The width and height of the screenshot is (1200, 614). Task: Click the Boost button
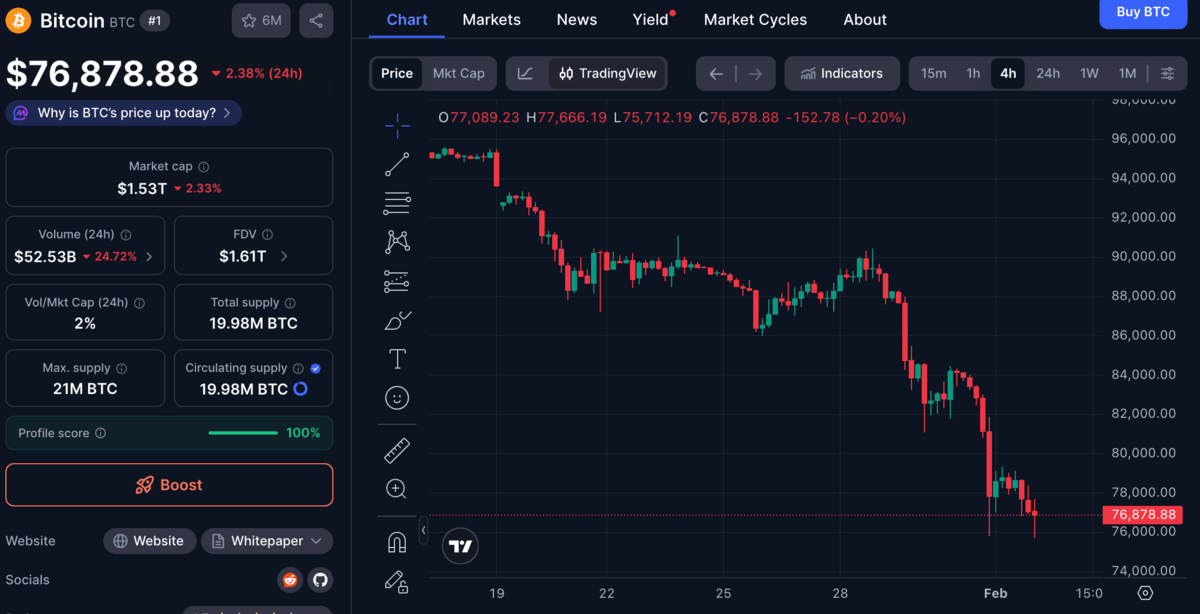[169, 485]
